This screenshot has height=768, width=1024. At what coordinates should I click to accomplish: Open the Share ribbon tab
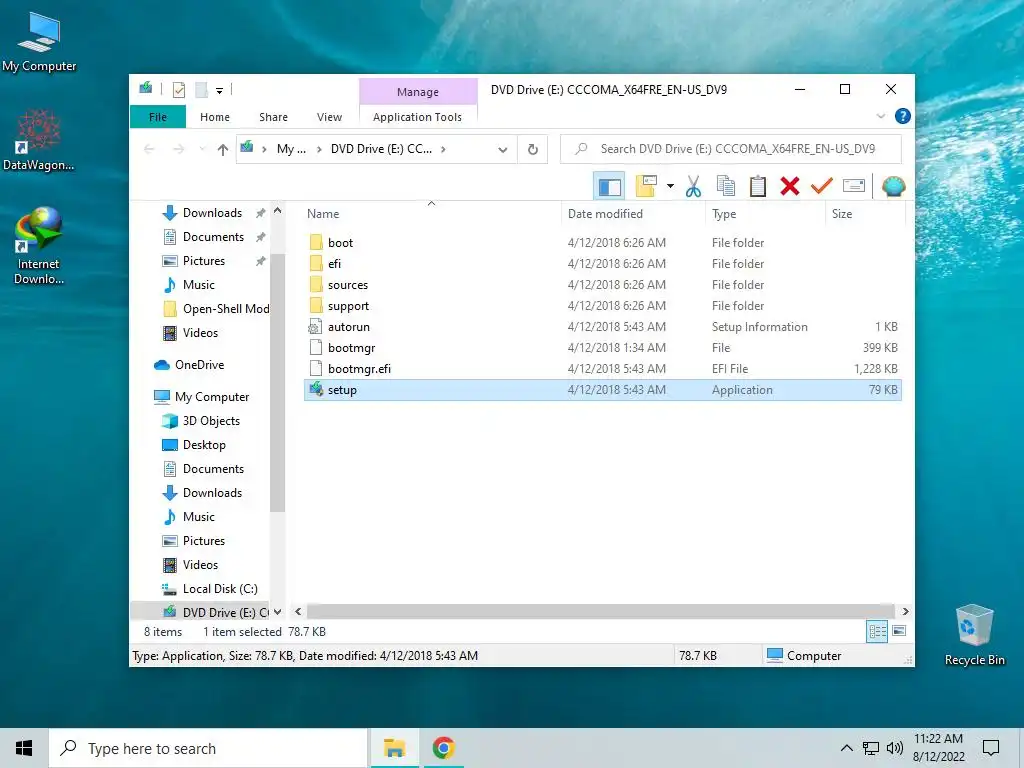(273, 117)
